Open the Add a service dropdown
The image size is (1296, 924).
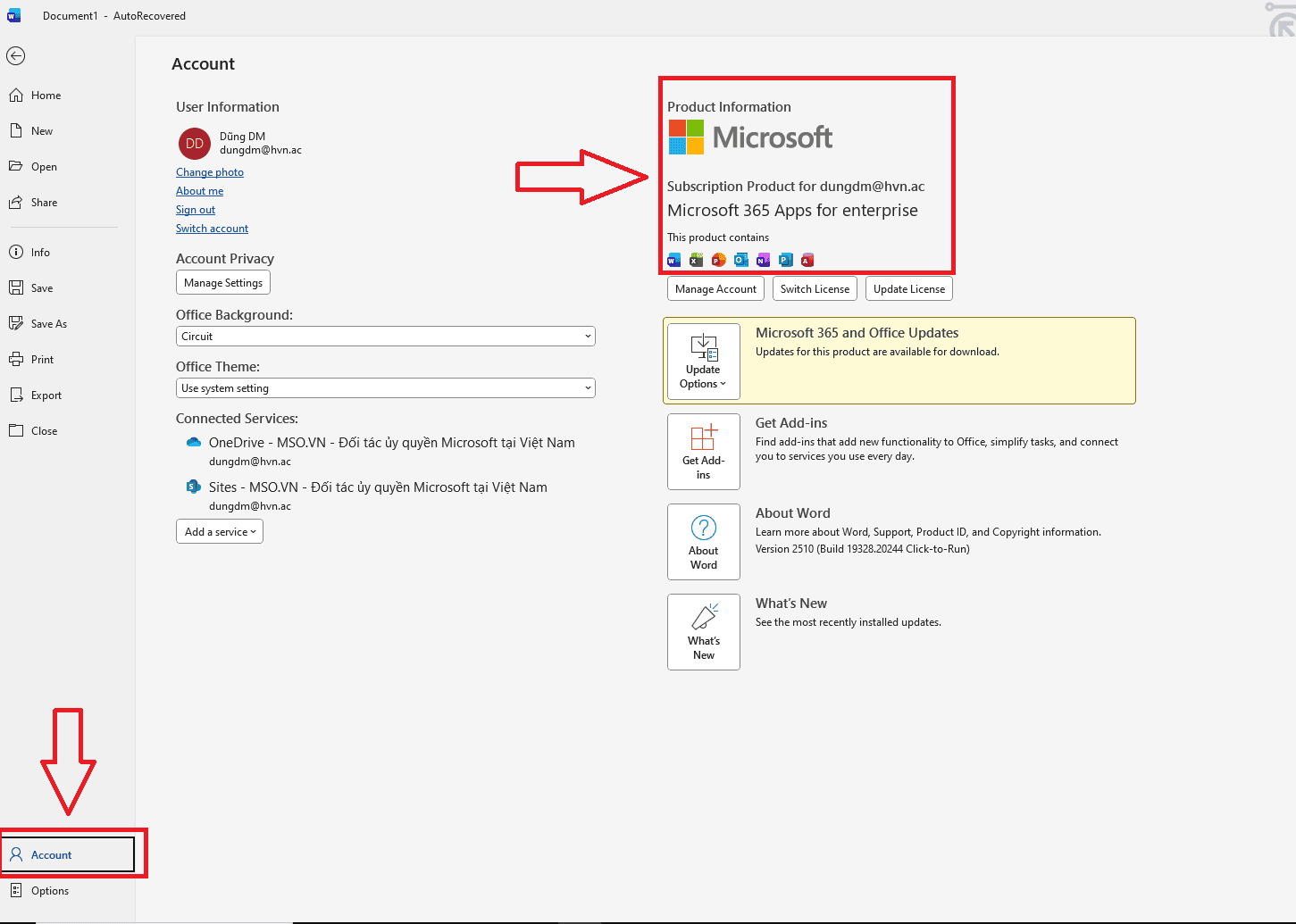pyautogui.click(x=220, y=532)
